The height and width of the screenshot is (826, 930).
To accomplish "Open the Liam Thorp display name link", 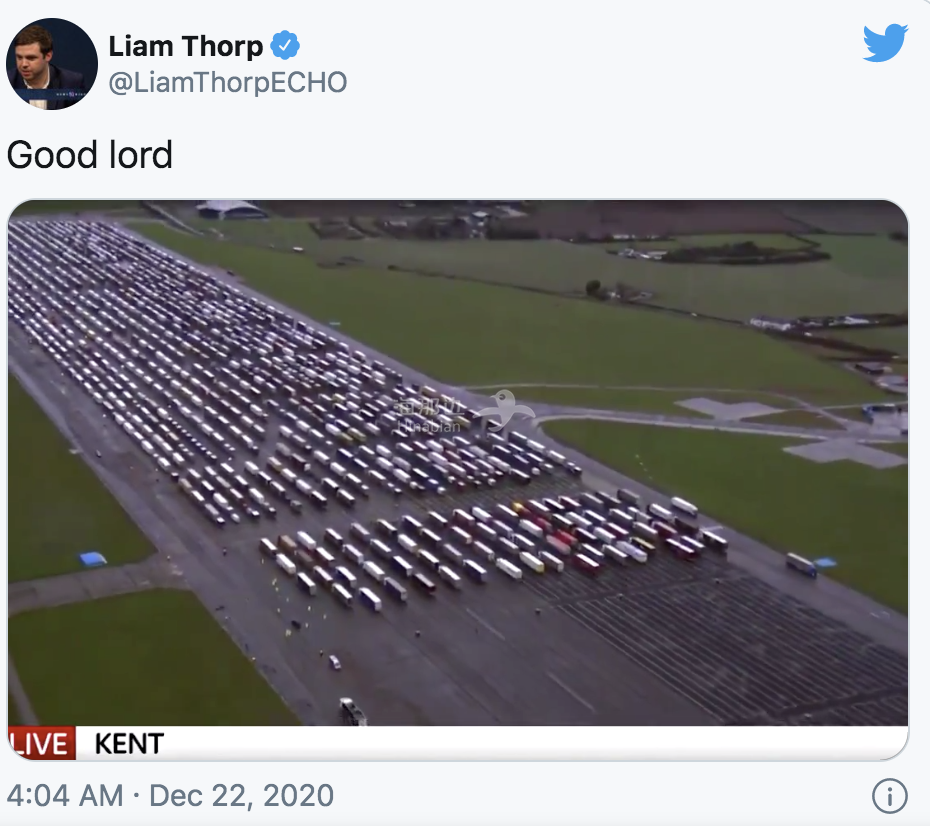I will pyautogui.click(x=186, y=46).
